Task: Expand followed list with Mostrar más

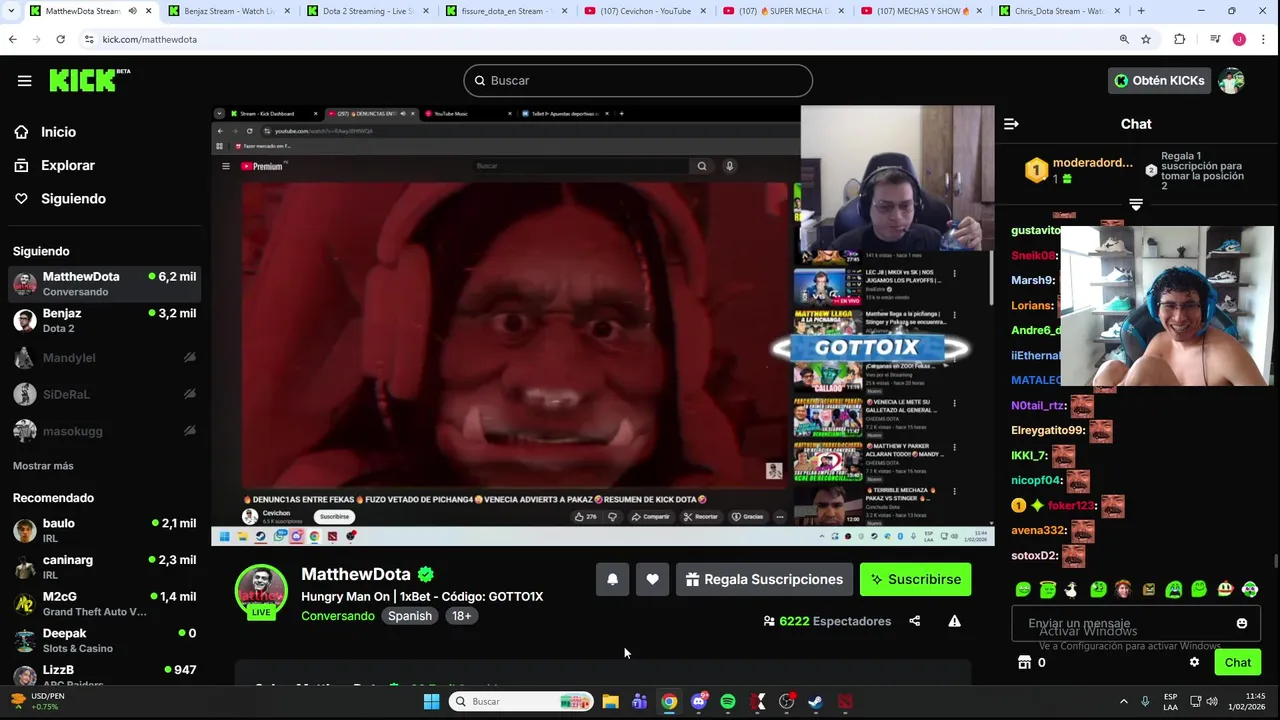Action: click(x=43, y=466)
